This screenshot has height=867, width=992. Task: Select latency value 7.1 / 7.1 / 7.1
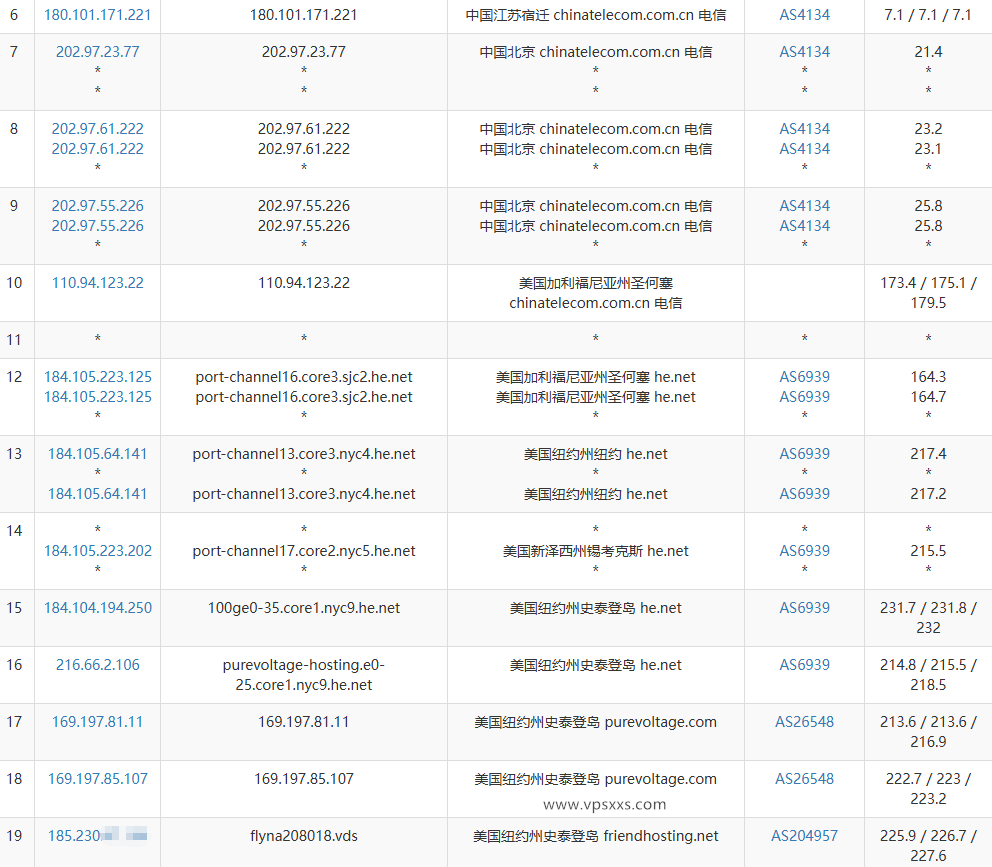tap(927, 15)
